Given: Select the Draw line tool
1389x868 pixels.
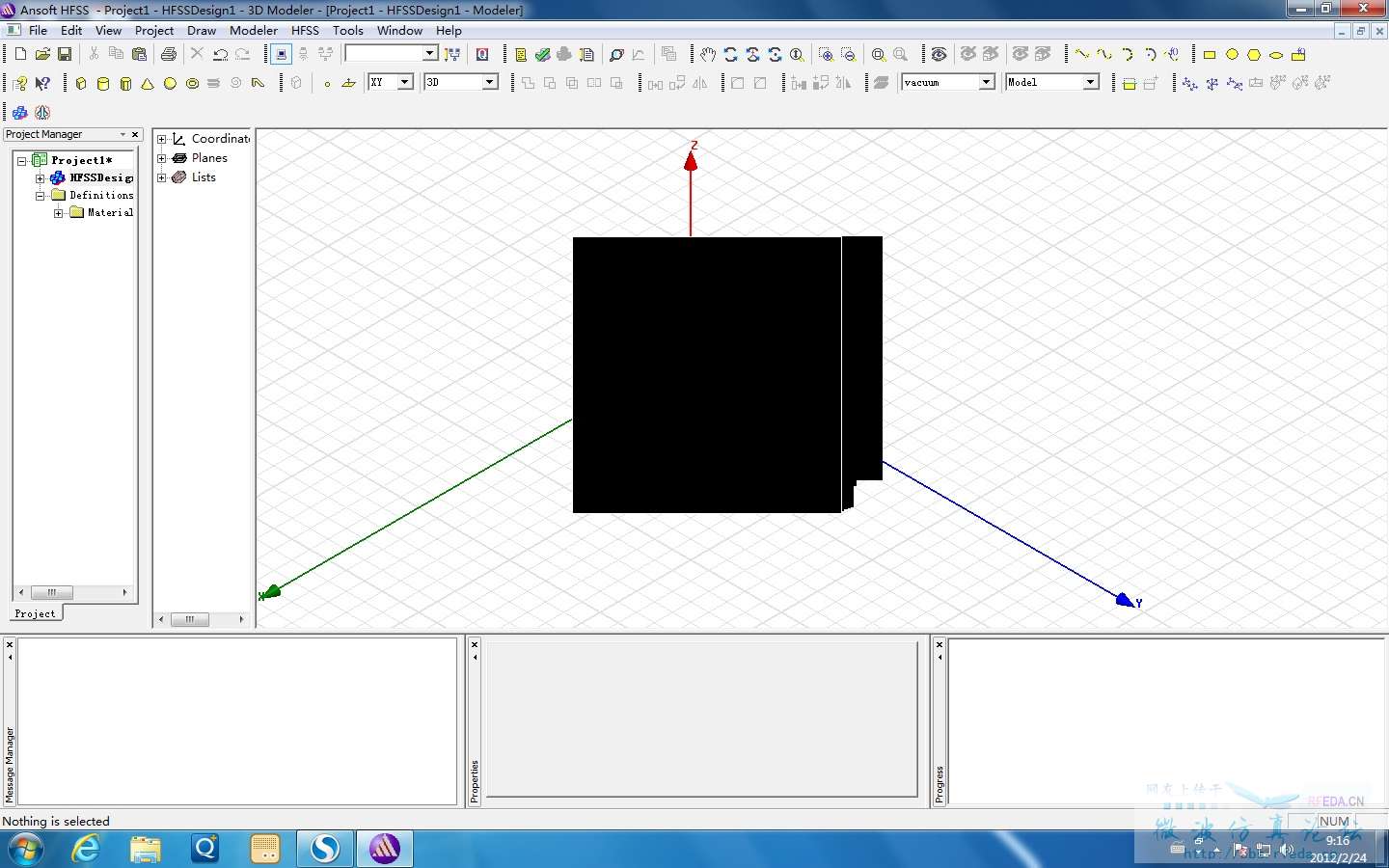Looking at the screenshot, I should pyautogui.click(x=1082, y=55).
